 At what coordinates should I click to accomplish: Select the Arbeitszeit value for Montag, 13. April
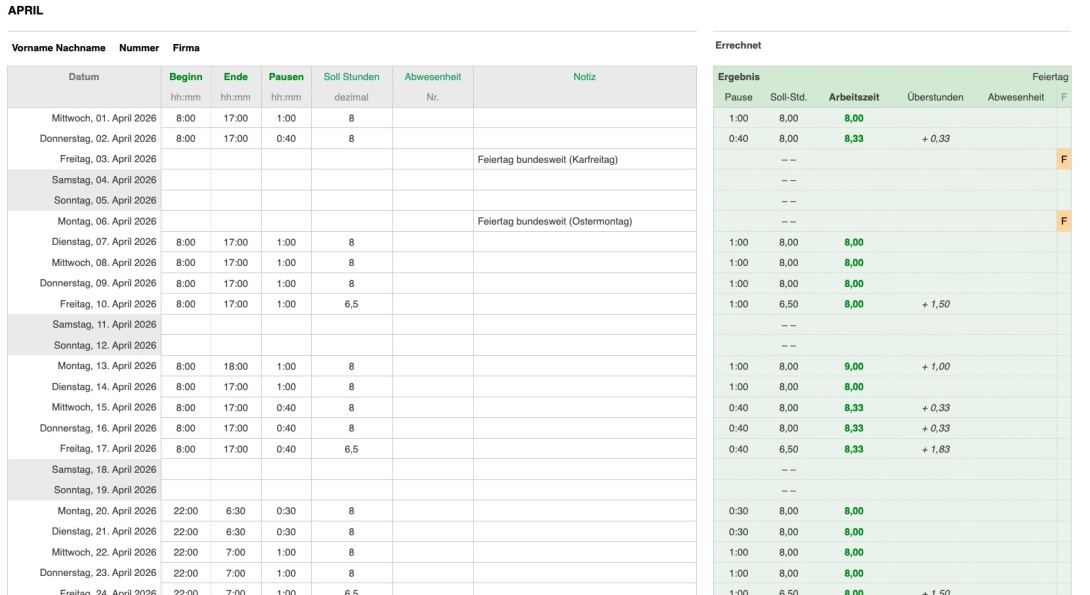click(x=853, y=366)
